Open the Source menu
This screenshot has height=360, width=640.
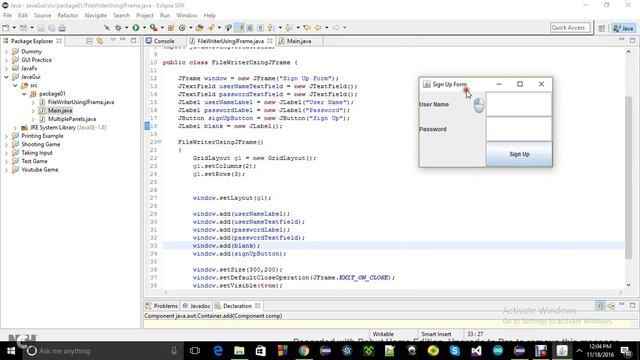(42, 15)
